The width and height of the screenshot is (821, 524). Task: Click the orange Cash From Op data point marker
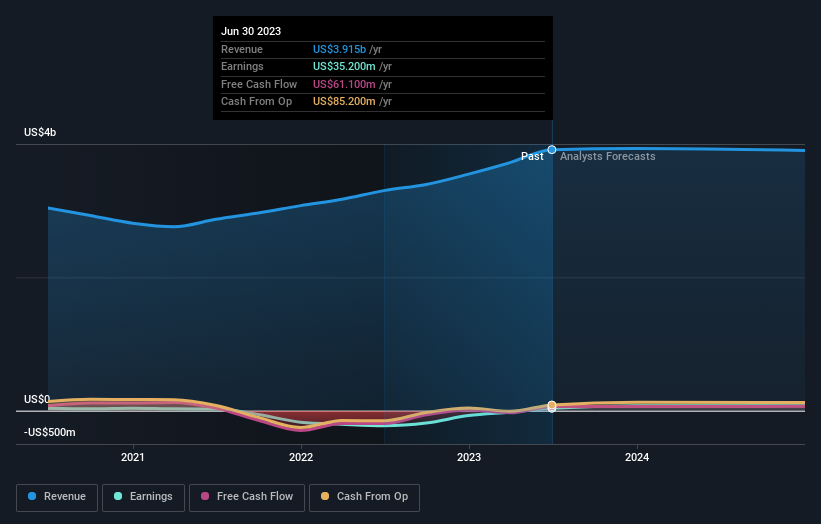tap(552, 405)
